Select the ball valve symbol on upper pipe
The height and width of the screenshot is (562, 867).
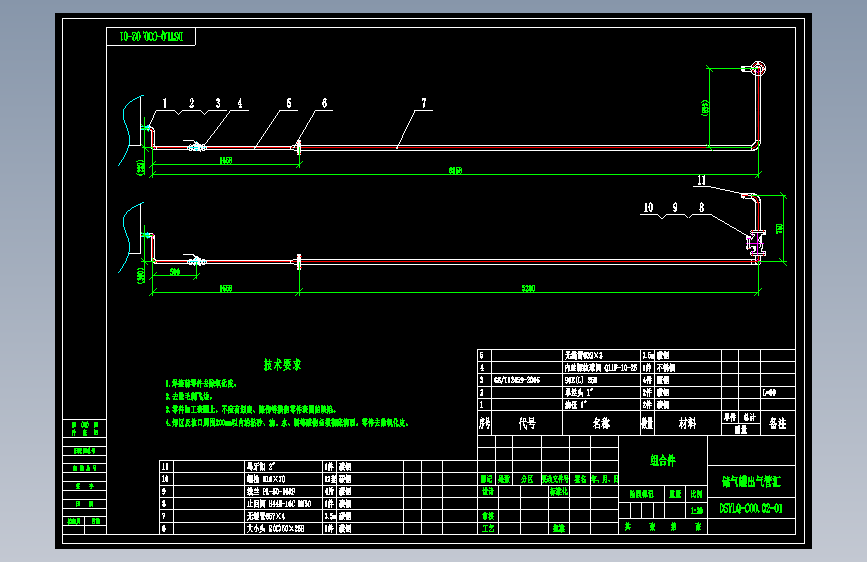[196, 147]
